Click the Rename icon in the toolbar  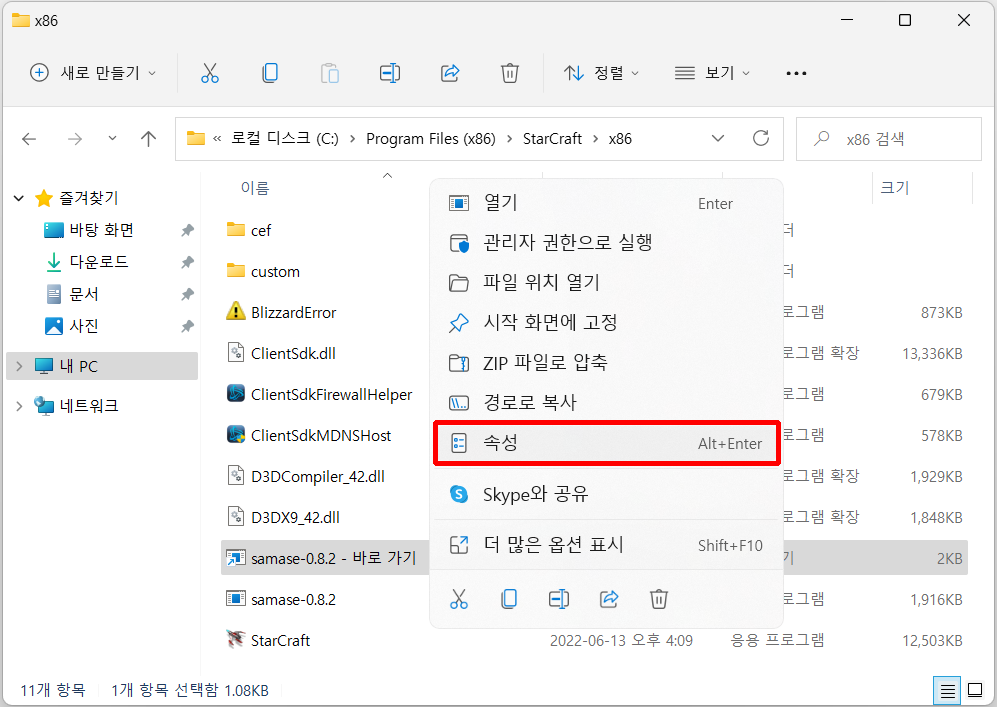[390, 73]
